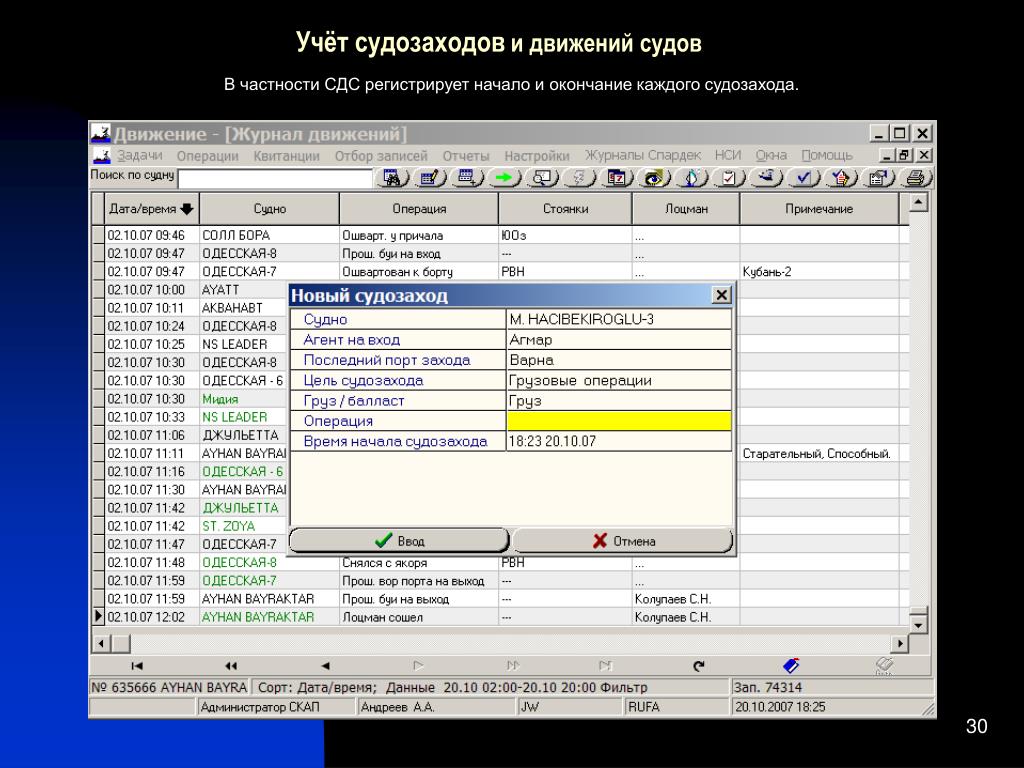Sort by Дата/время column header

coord(152,209)
